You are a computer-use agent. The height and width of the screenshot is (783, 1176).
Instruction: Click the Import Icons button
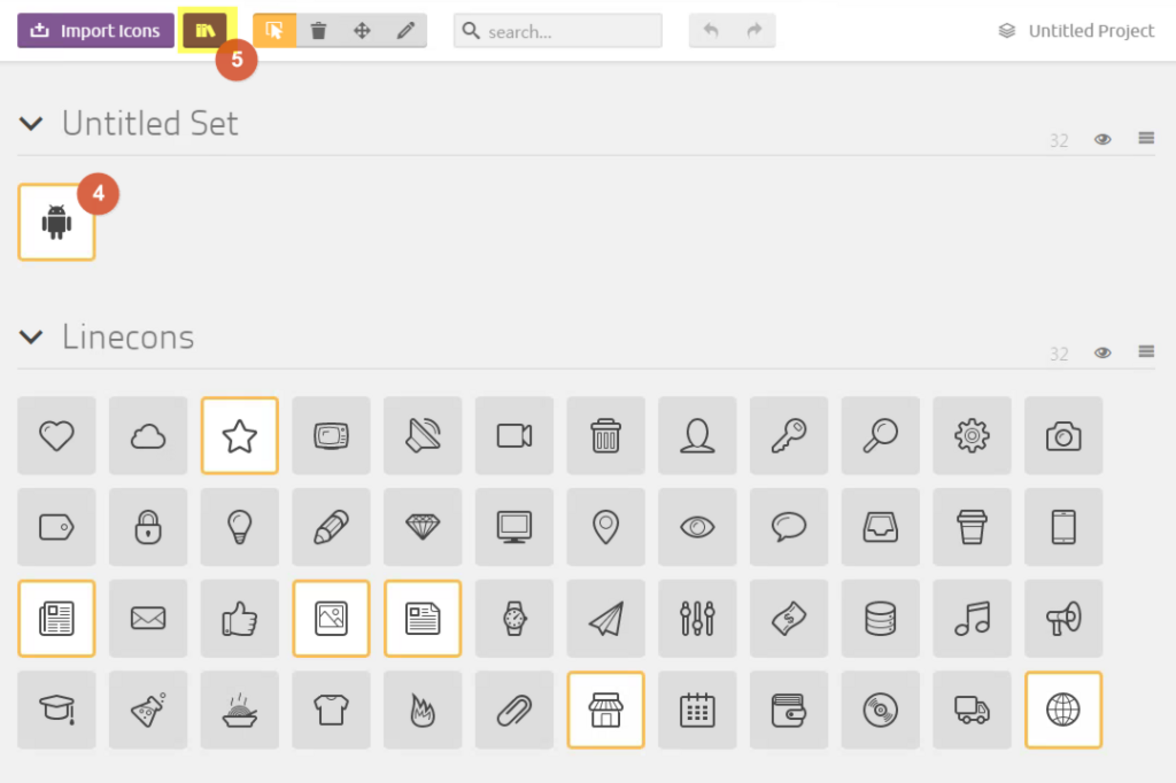tap(96, 31)
